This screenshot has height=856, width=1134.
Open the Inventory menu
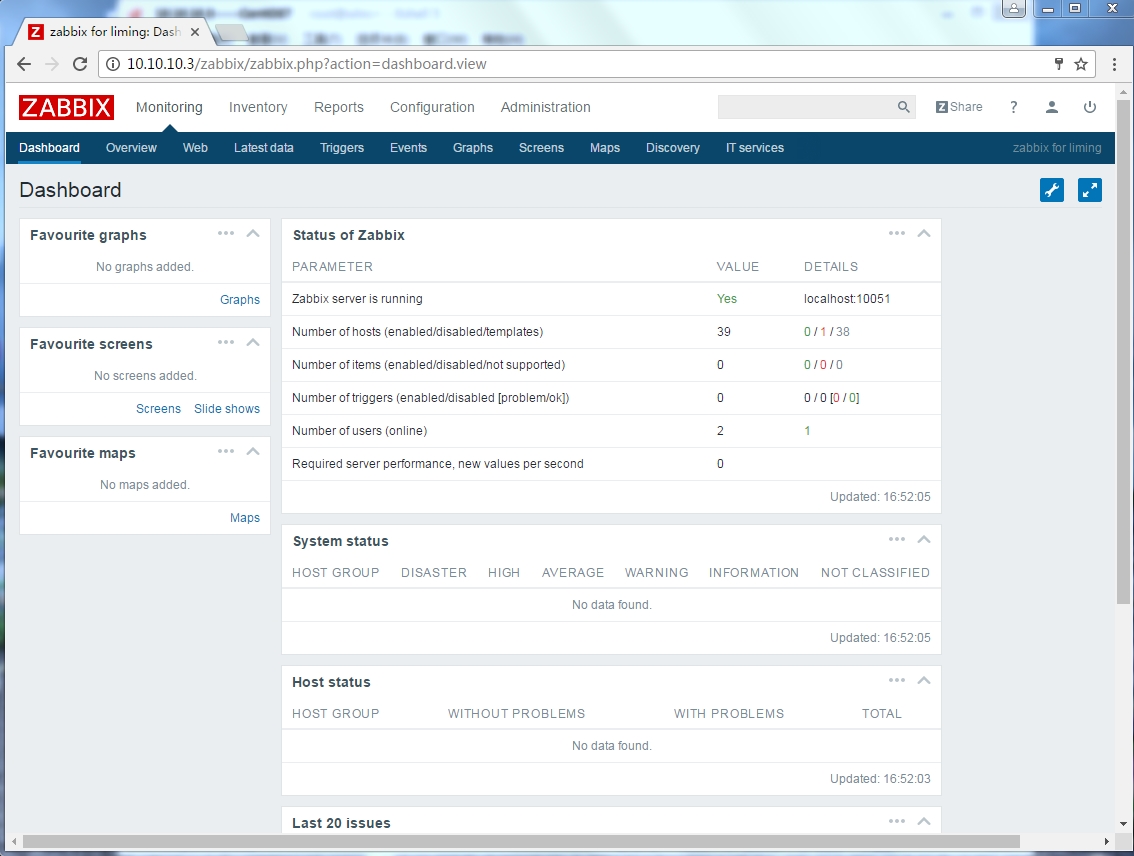click(258, 107)
